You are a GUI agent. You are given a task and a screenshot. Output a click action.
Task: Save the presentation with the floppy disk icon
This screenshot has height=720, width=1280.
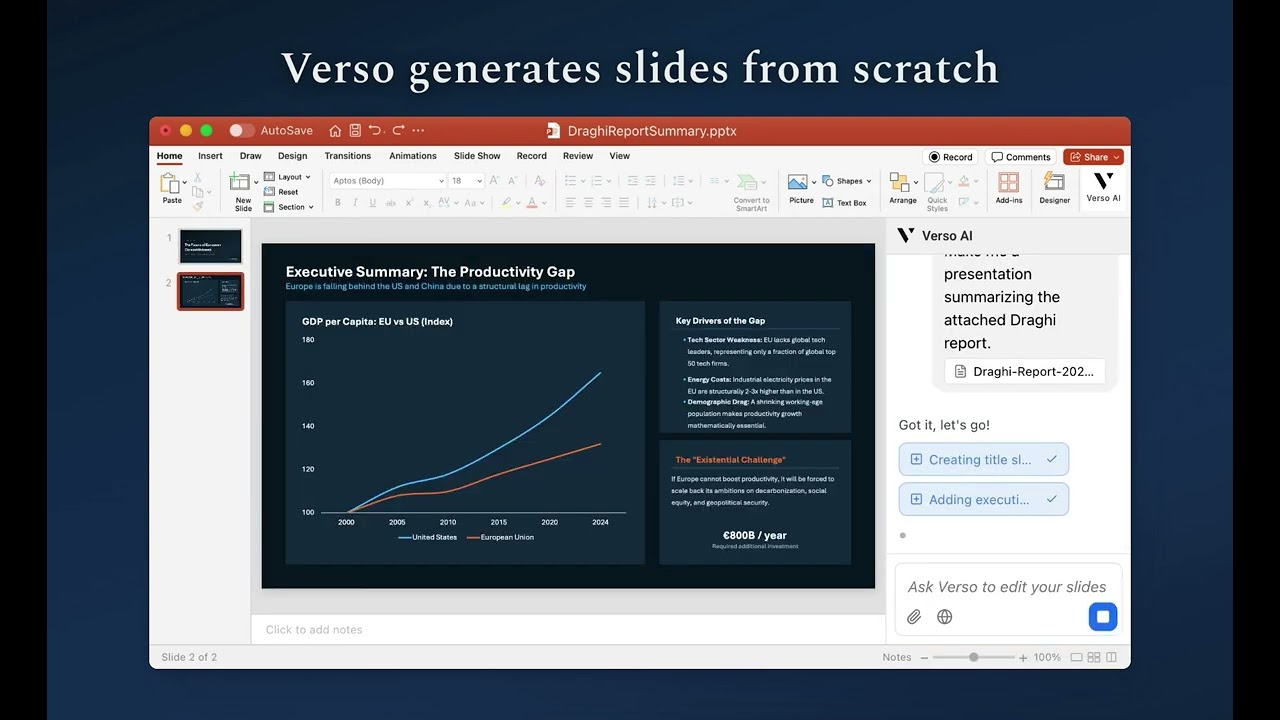point(355,130)
